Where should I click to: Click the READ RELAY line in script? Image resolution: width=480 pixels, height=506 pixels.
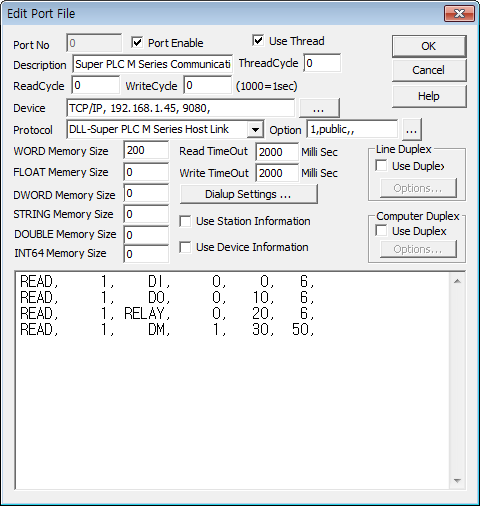[167, 313]
